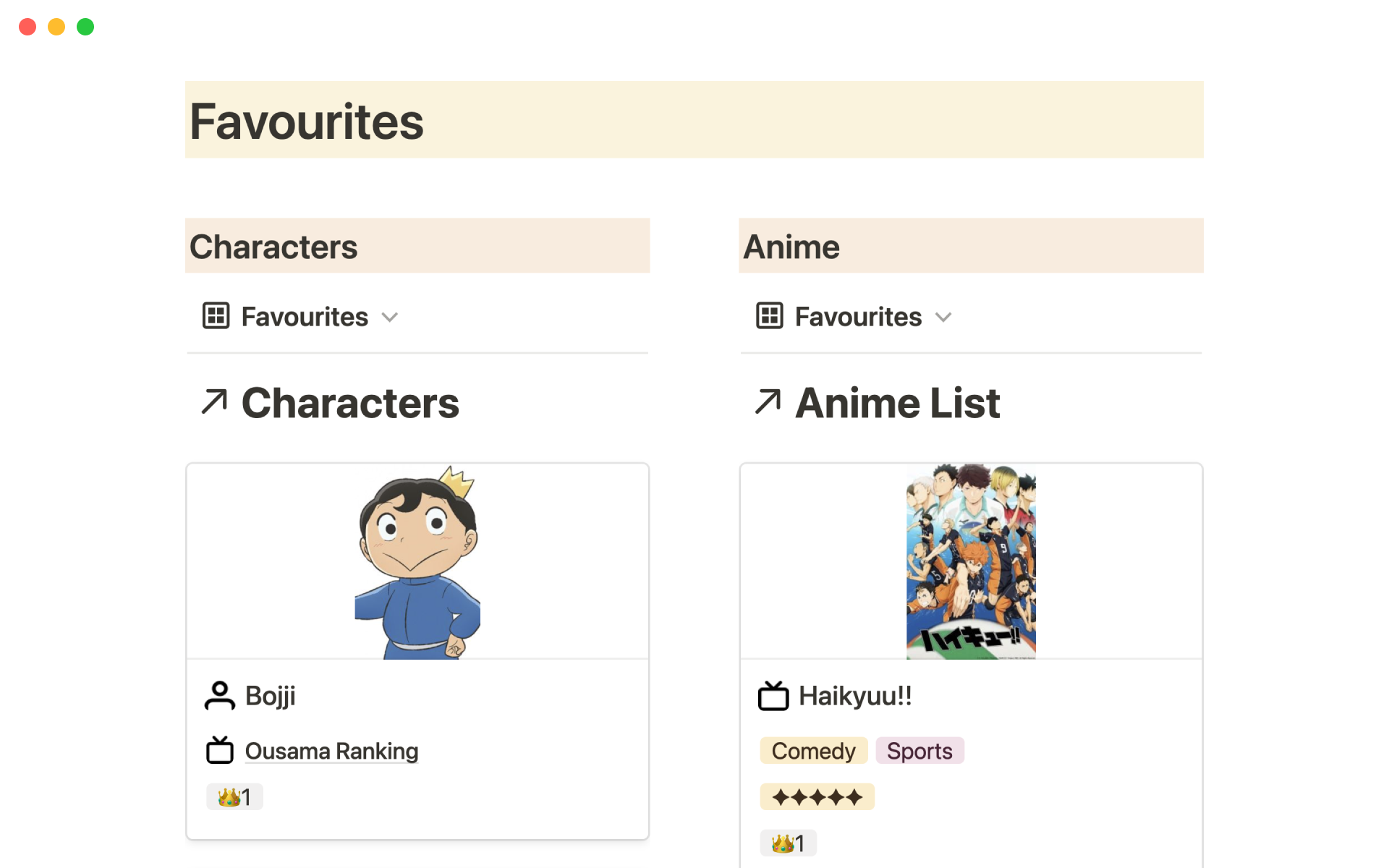Open the Favourites view tab for Characters
Screen dimensions: 1389x868
[x=305, y=317]
